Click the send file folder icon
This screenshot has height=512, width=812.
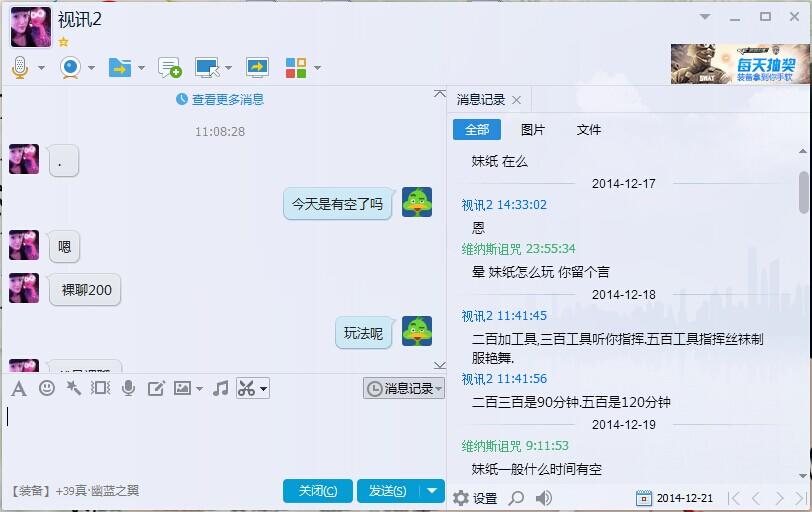point(120,67)
